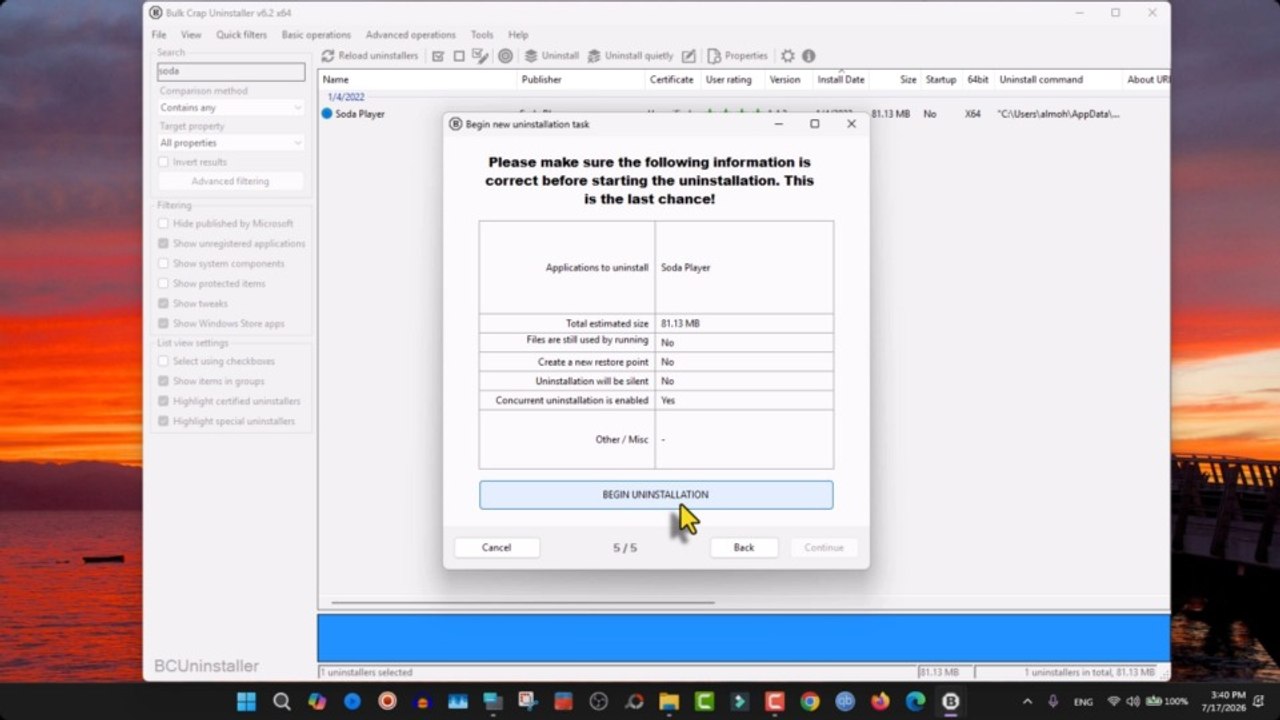1280x720 pixels.
Task: Click Cancel in the uninstallation dialog
Action: [x=497, y=548]
